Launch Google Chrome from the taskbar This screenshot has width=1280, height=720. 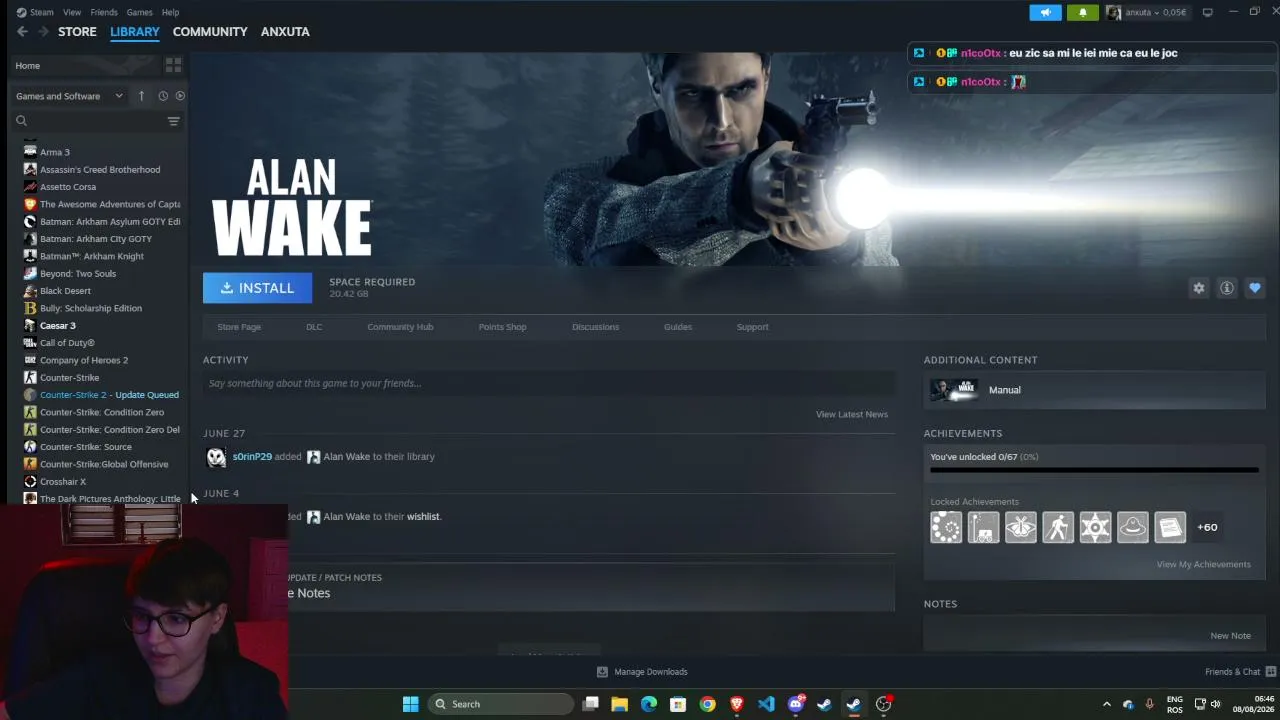708,704
